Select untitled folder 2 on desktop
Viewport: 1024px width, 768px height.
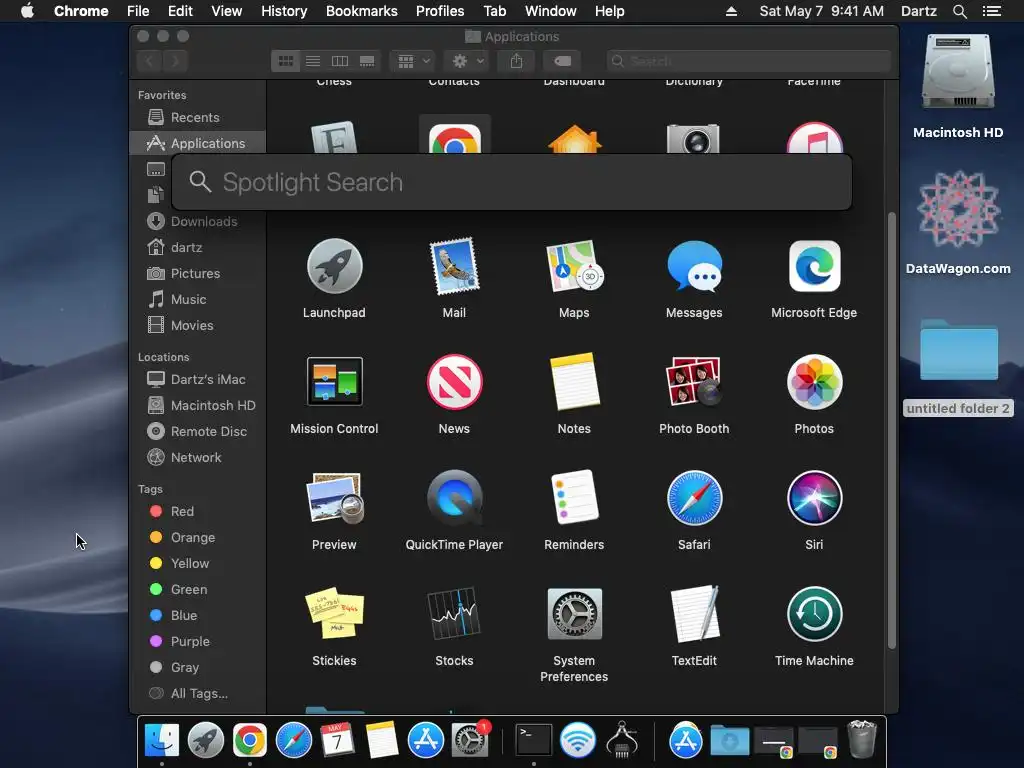tap(959, 368)
